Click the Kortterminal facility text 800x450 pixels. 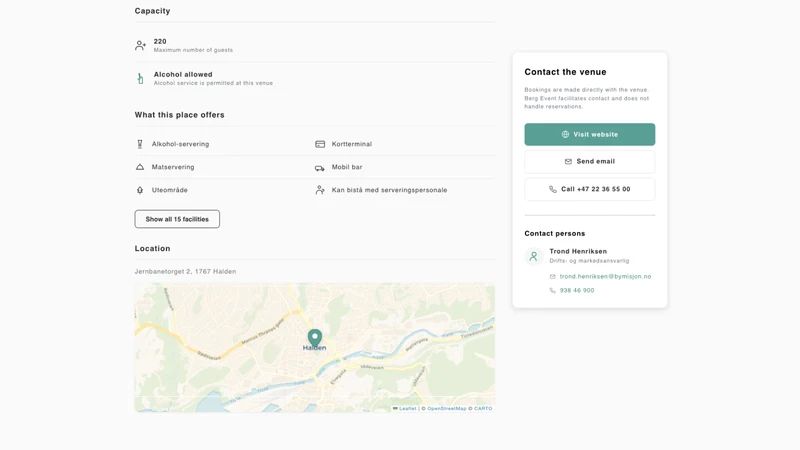[352, 144]
